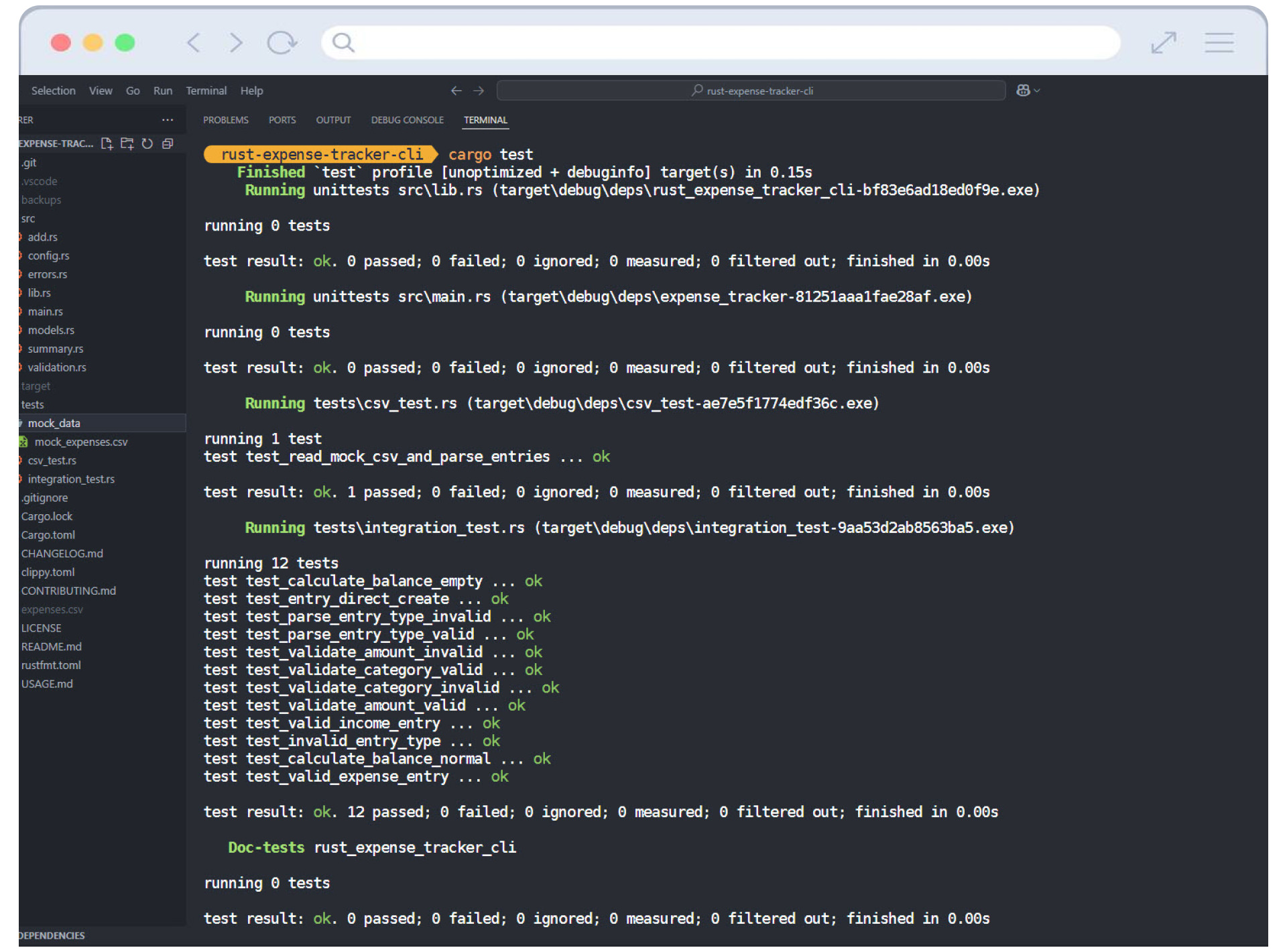This screenshot has height=952, width=1287.
Task: Click the rust-expense-tracker-cli command center search box
Action: coord(751,91)
